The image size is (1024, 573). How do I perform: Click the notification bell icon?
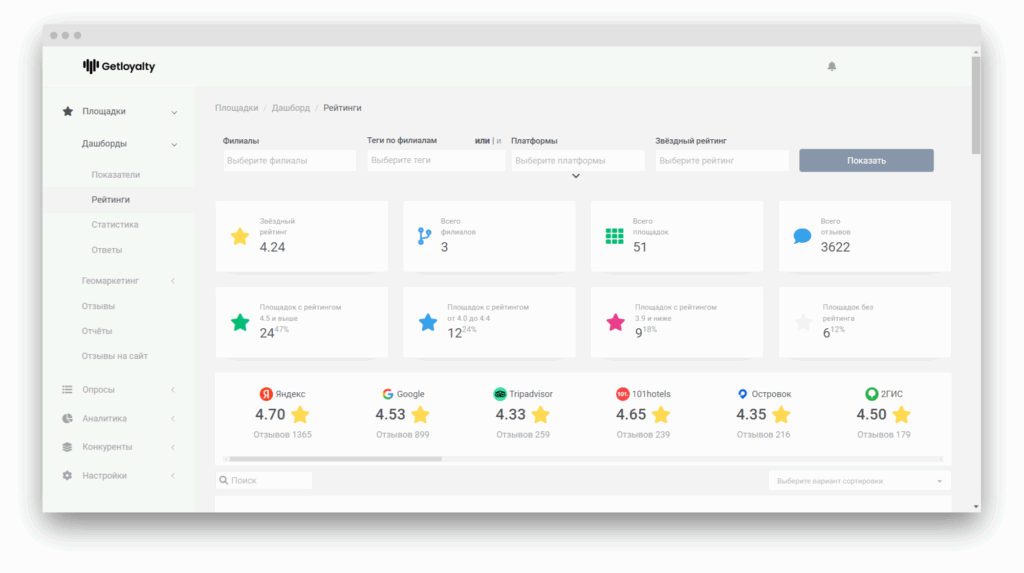(831, 66)
